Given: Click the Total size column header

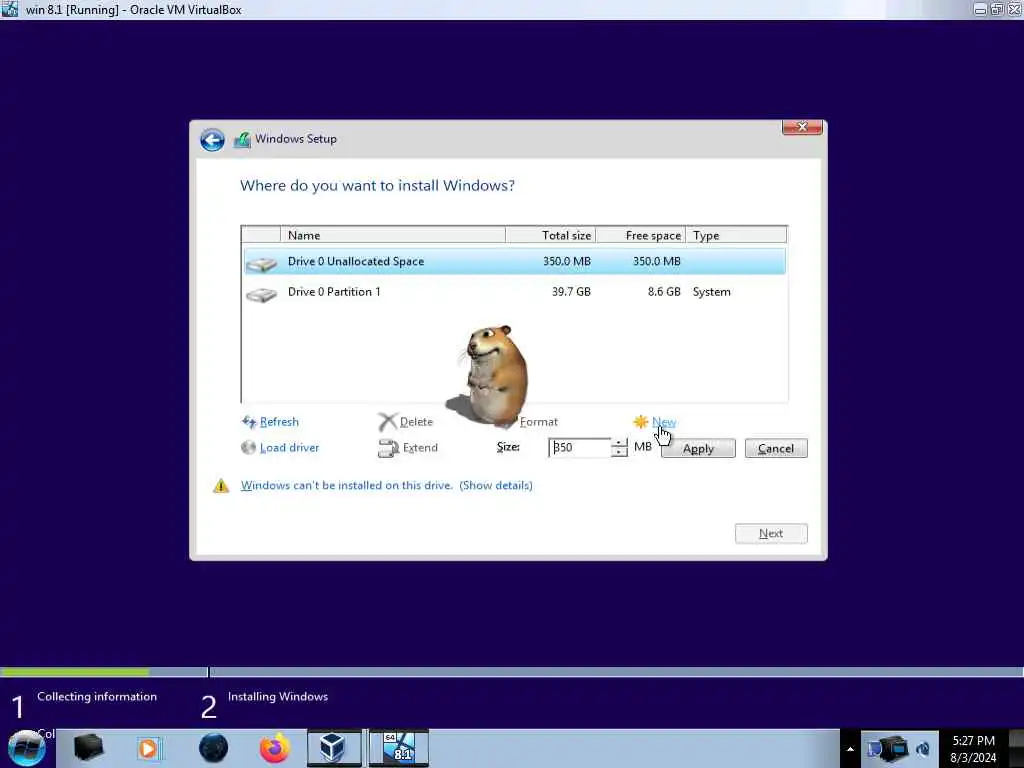Looking at the screenshot, I should [551, 235].
